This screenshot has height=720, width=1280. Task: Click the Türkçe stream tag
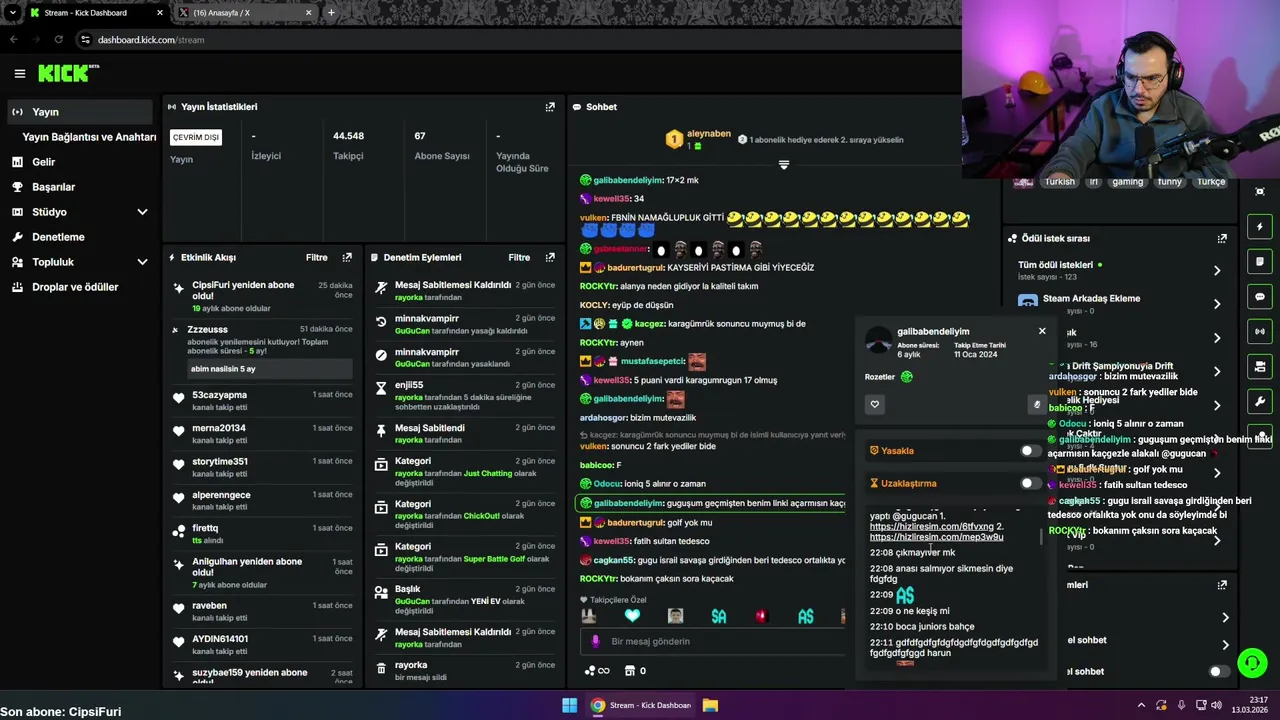click(1211, 182)
